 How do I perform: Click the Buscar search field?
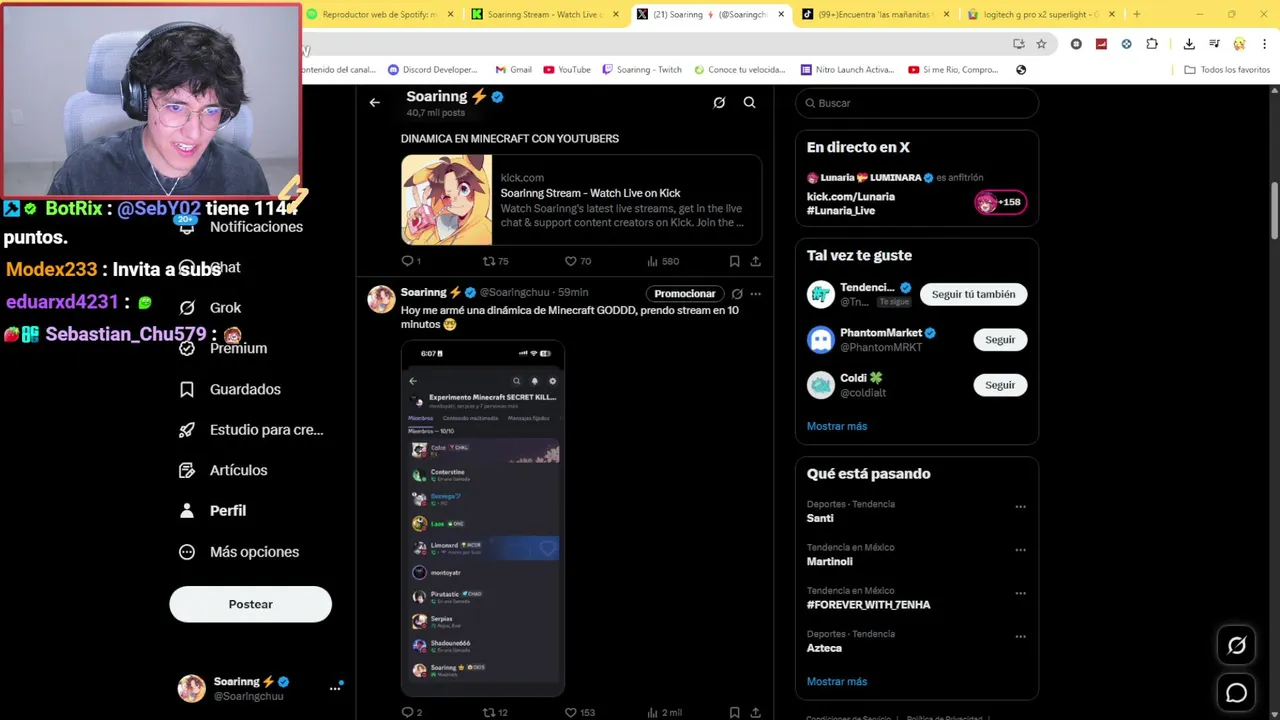(x=917, y=103)
